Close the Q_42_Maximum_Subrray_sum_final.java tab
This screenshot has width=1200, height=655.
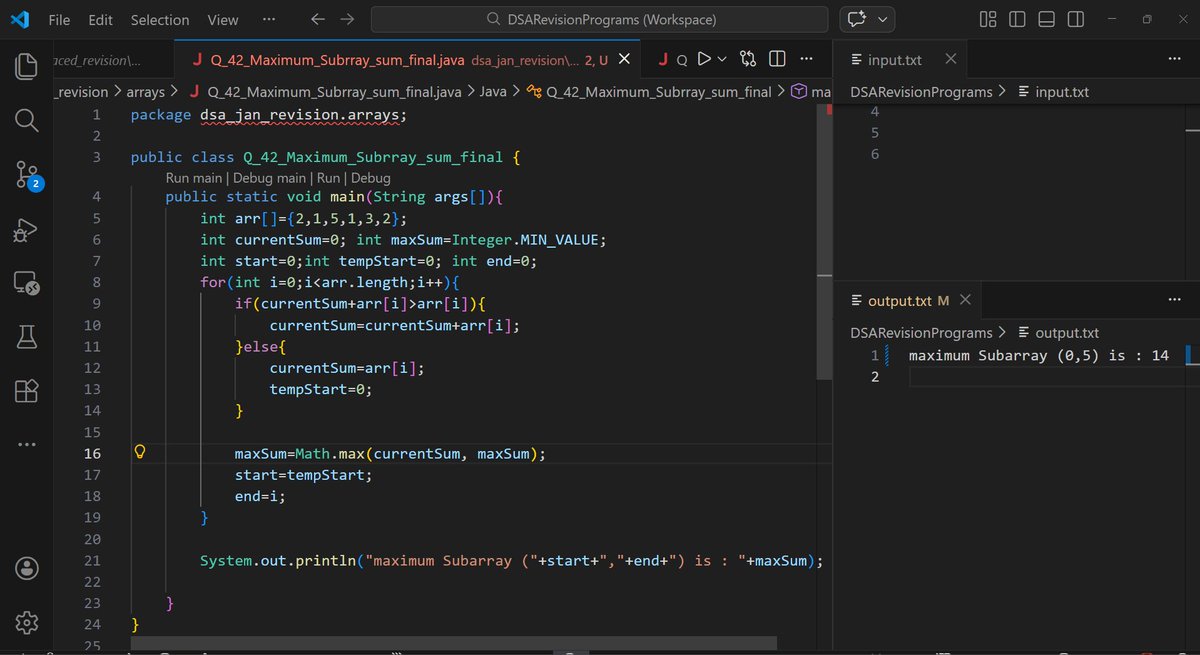625,59
